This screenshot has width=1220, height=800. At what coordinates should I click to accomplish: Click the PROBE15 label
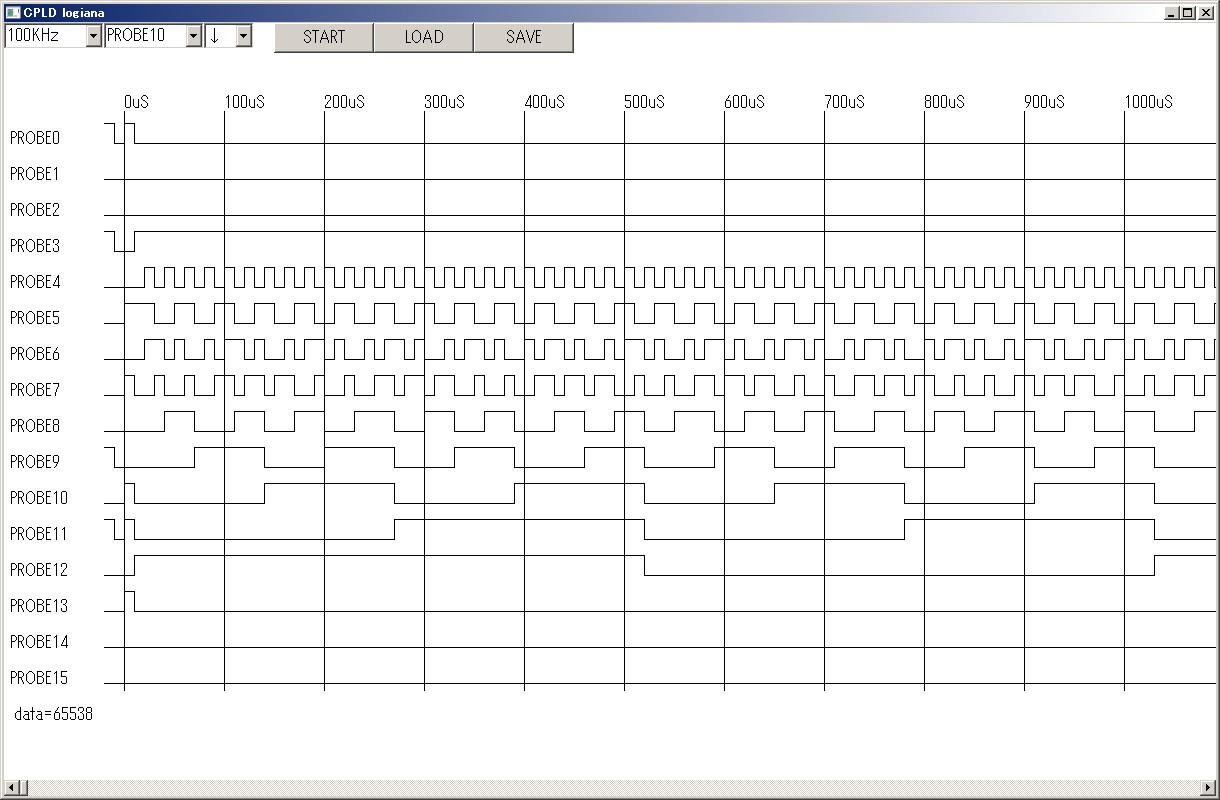(39, 678)
